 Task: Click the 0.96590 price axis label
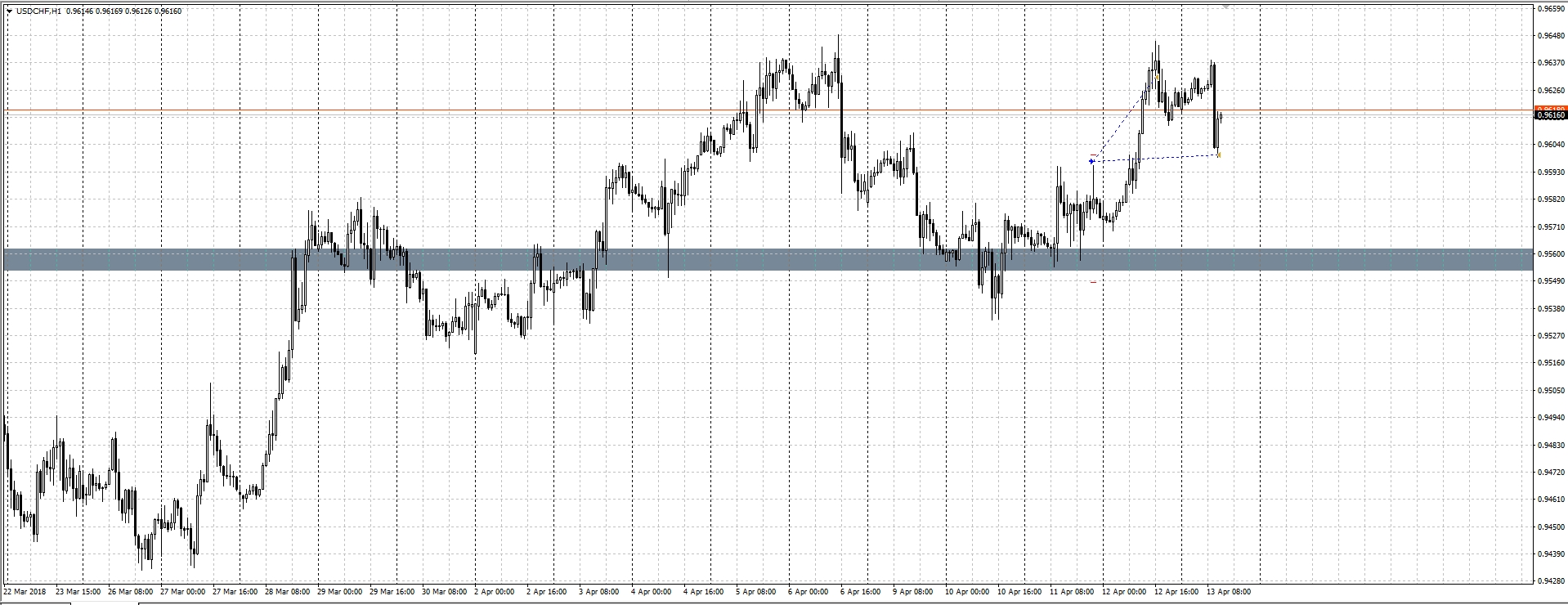click(x=1550, y=8)
